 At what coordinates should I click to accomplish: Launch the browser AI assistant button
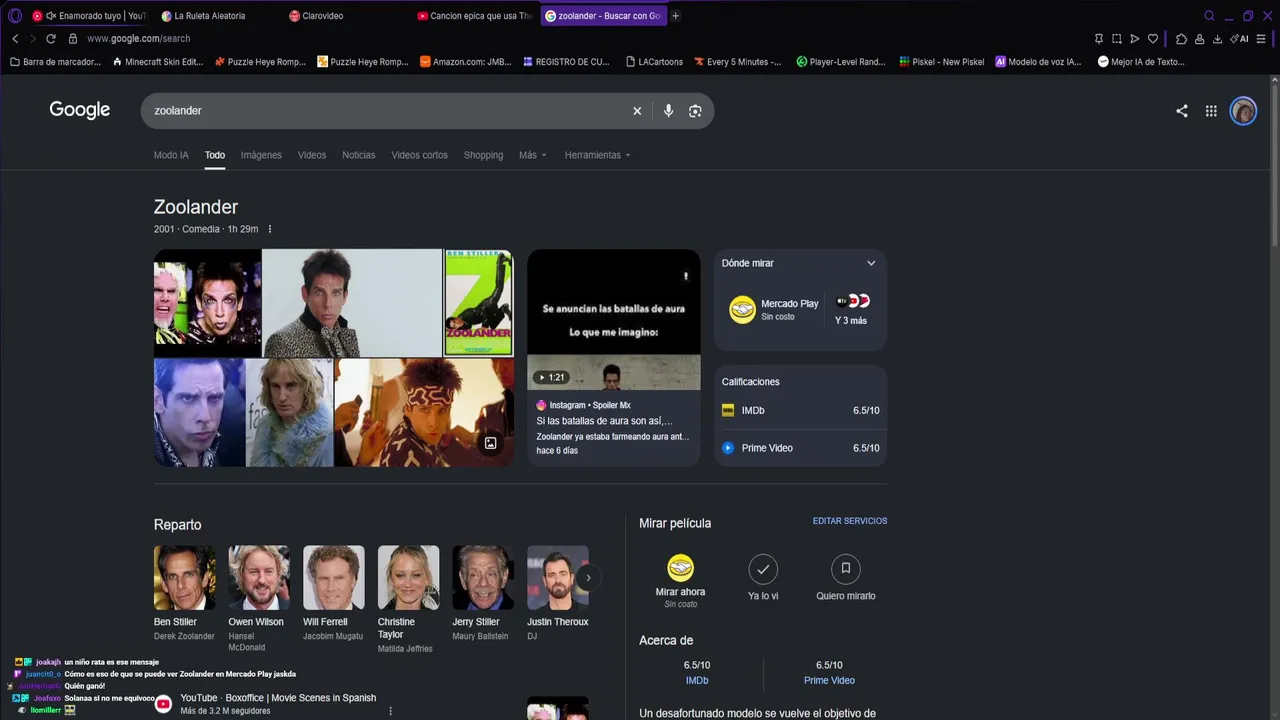coord(1240,39)
